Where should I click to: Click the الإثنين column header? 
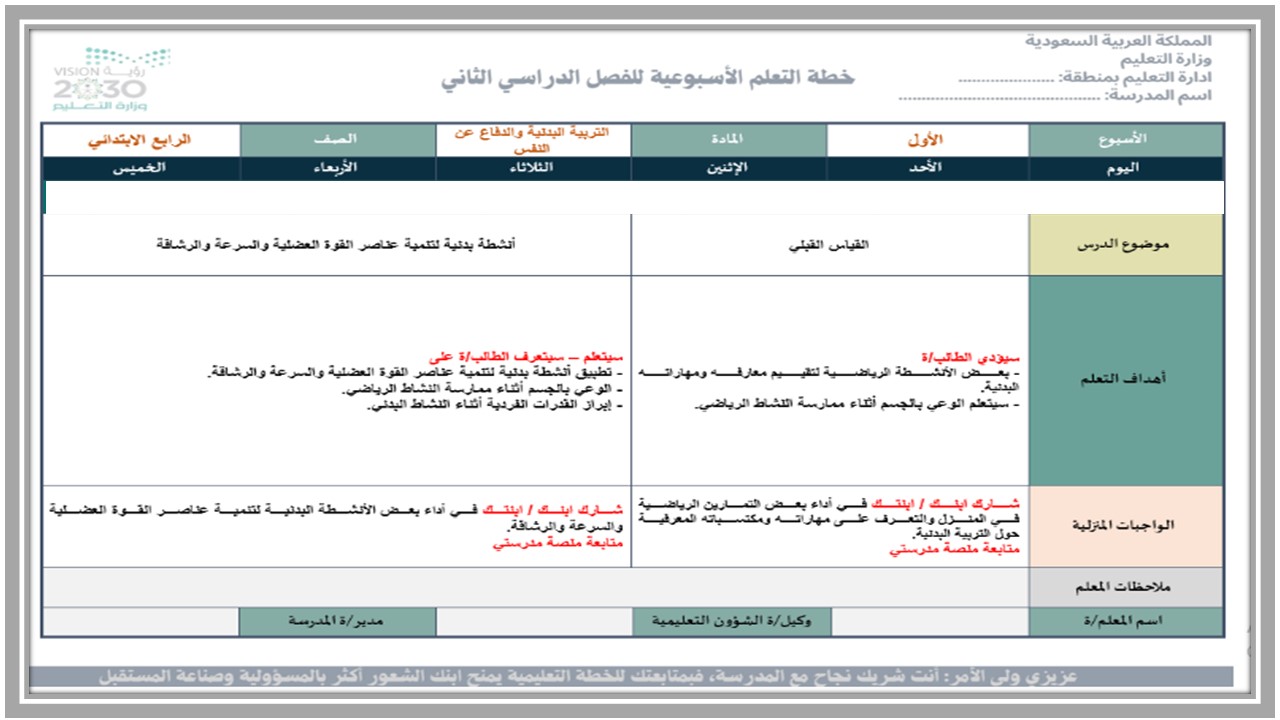point(730,168)
